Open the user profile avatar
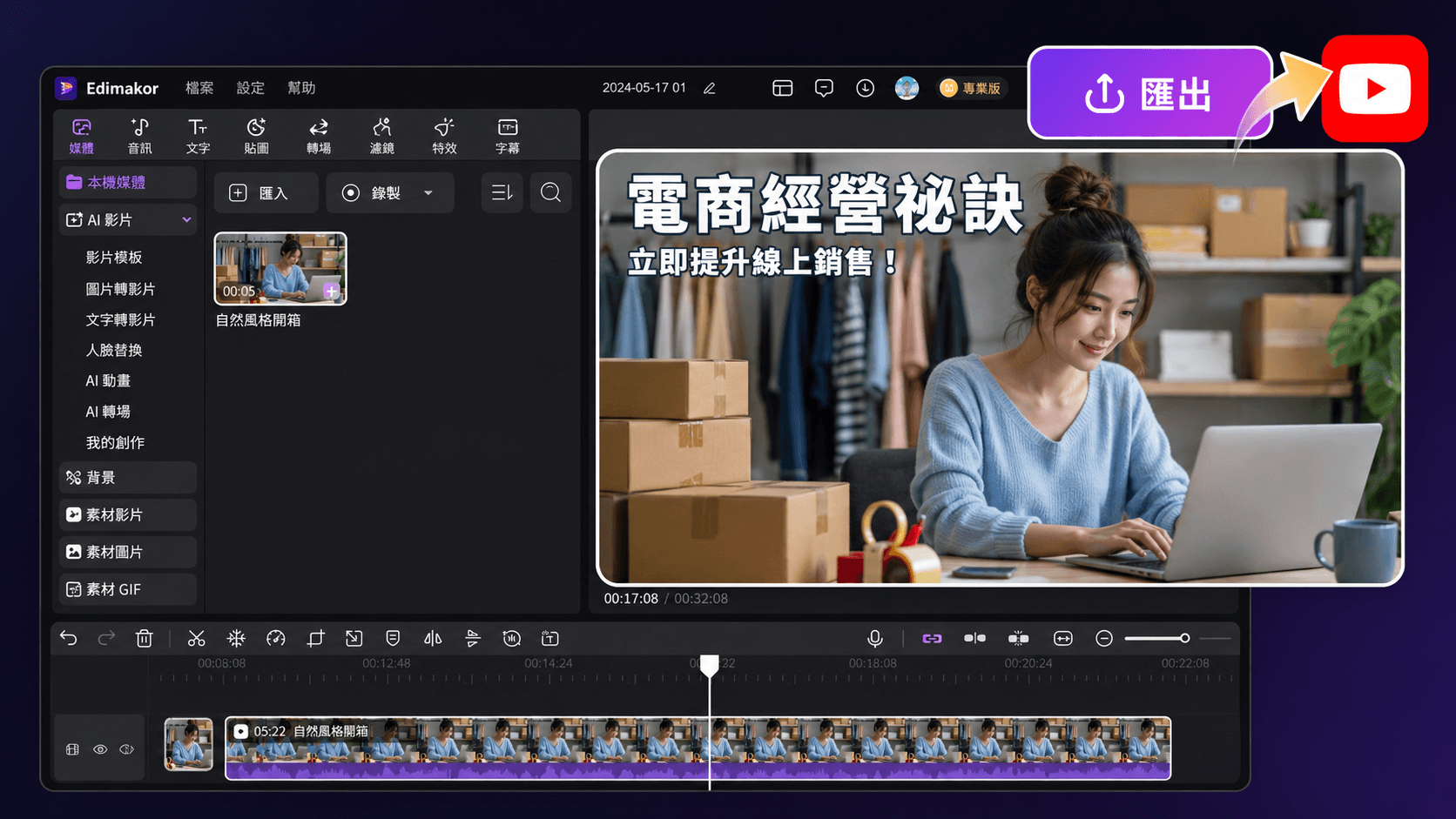This screenshot has width=1456, height=819. [x=907, y=88]
